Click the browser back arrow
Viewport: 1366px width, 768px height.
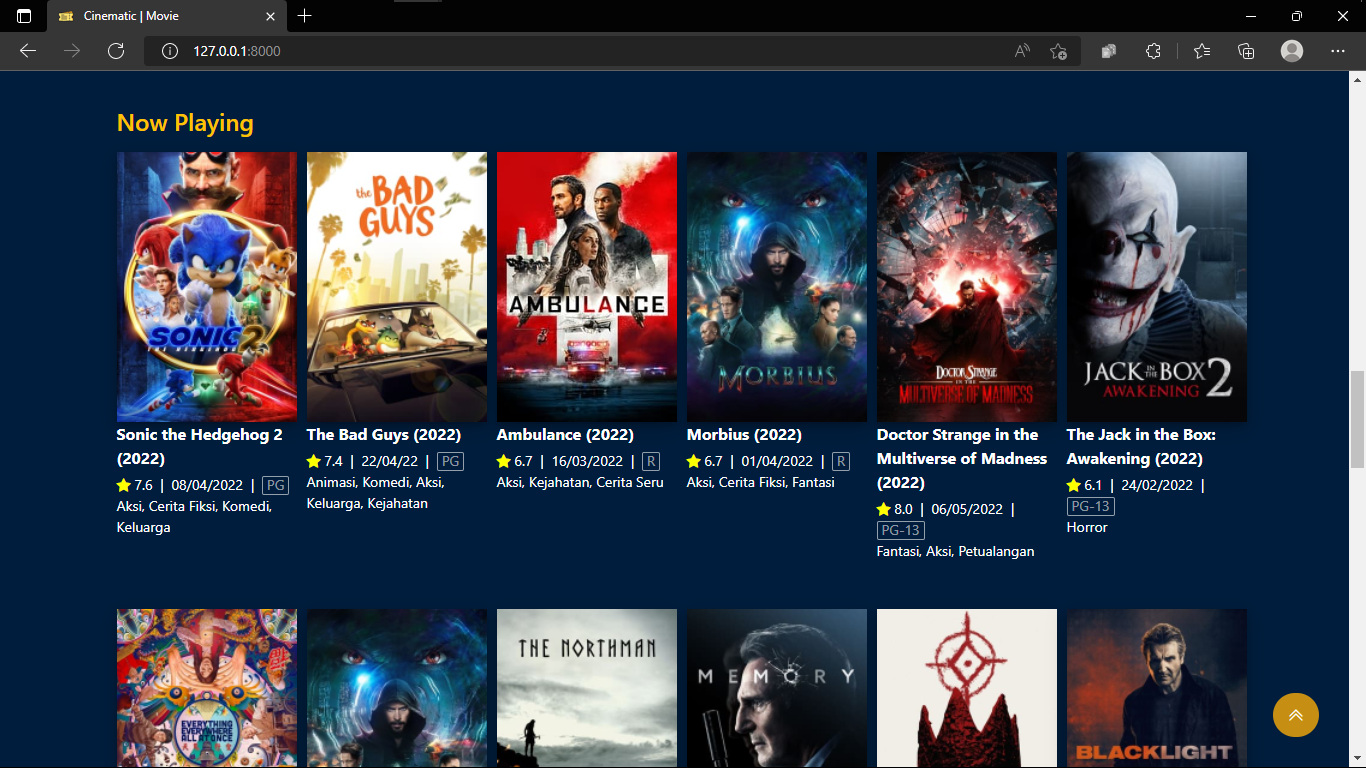pyautogui.click(x=28, y=51)
